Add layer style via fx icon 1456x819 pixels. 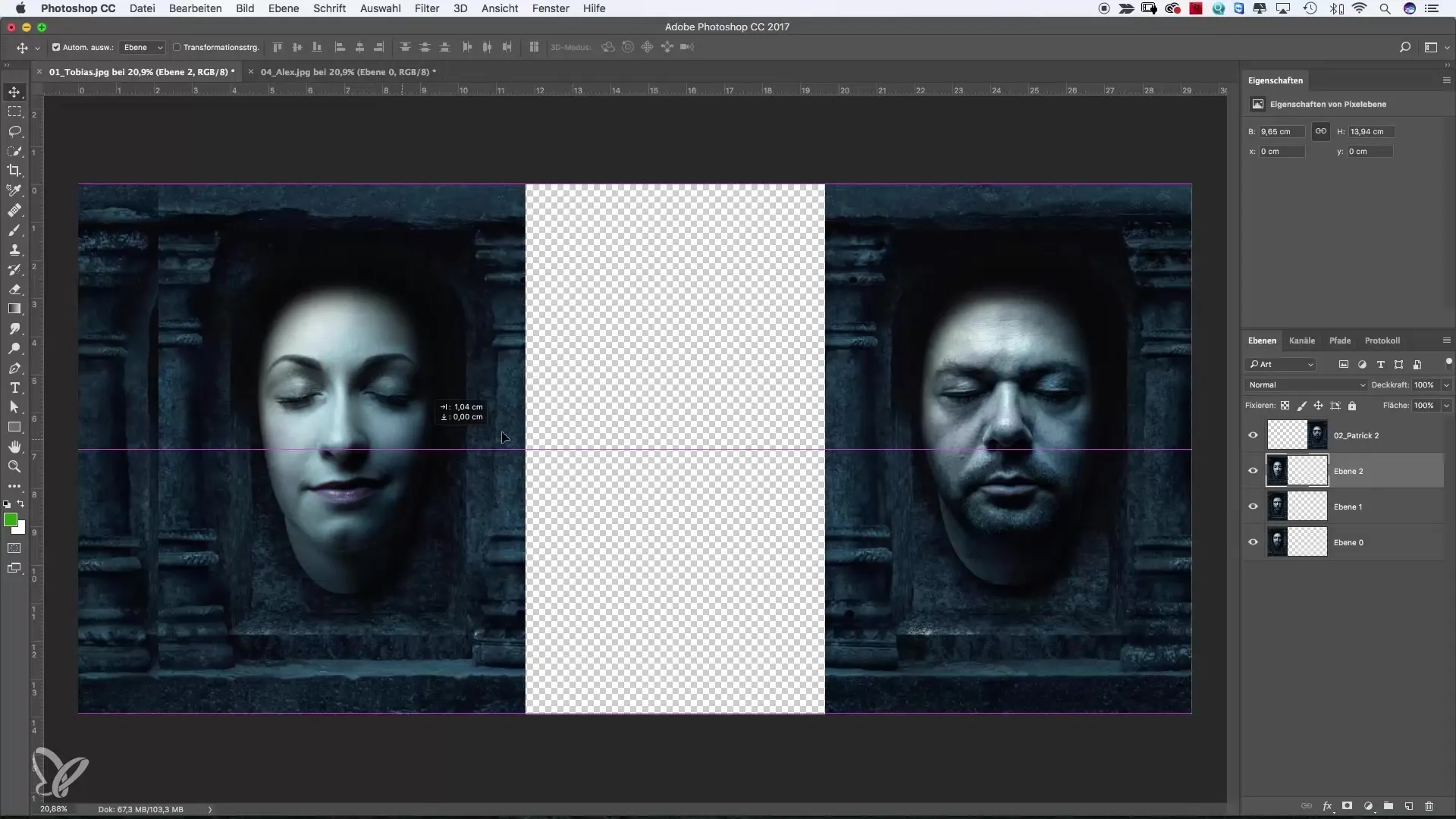point(1327,806)
